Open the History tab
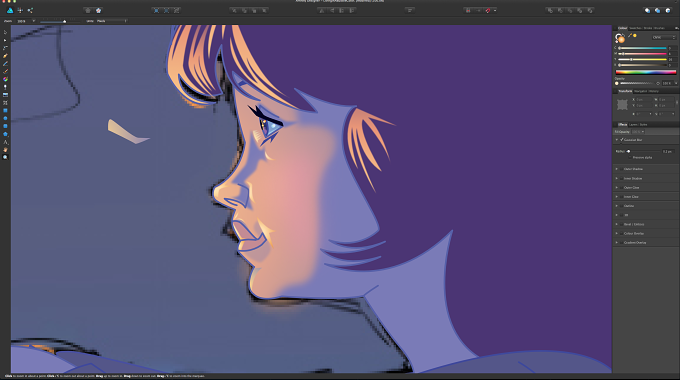 (654, 91)
